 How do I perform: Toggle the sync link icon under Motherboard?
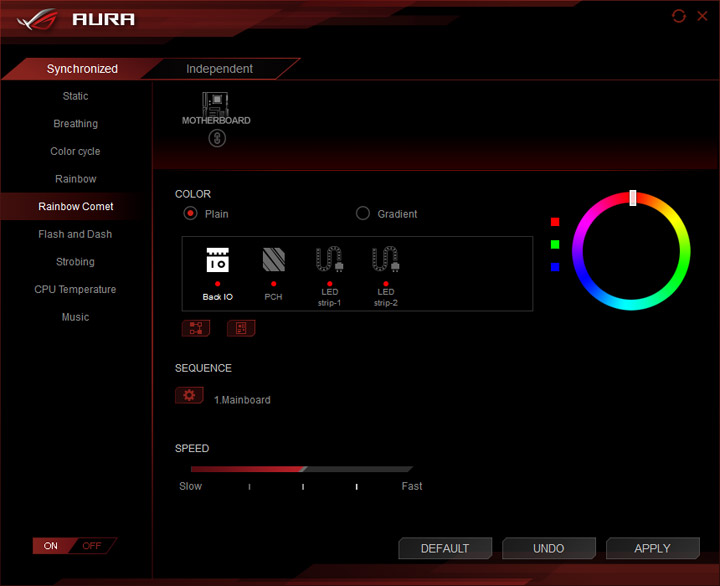217,138
